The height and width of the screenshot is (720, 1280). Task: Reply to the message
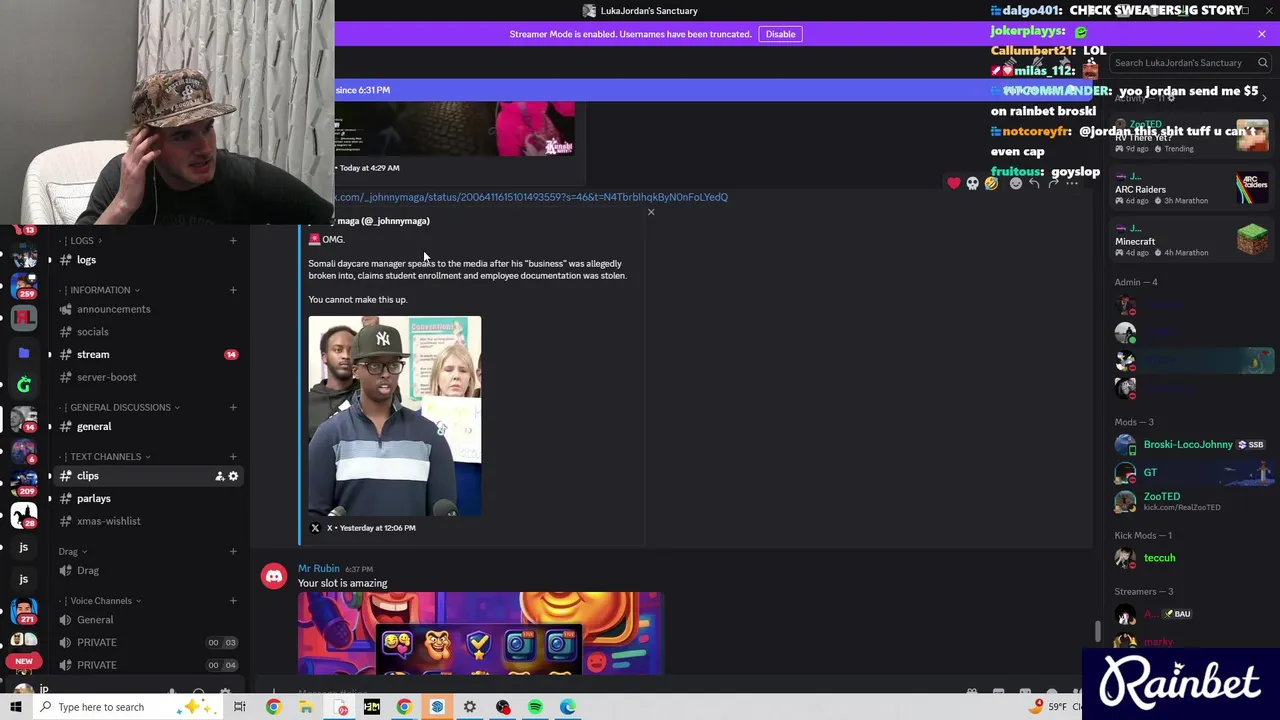(1034, 183)
